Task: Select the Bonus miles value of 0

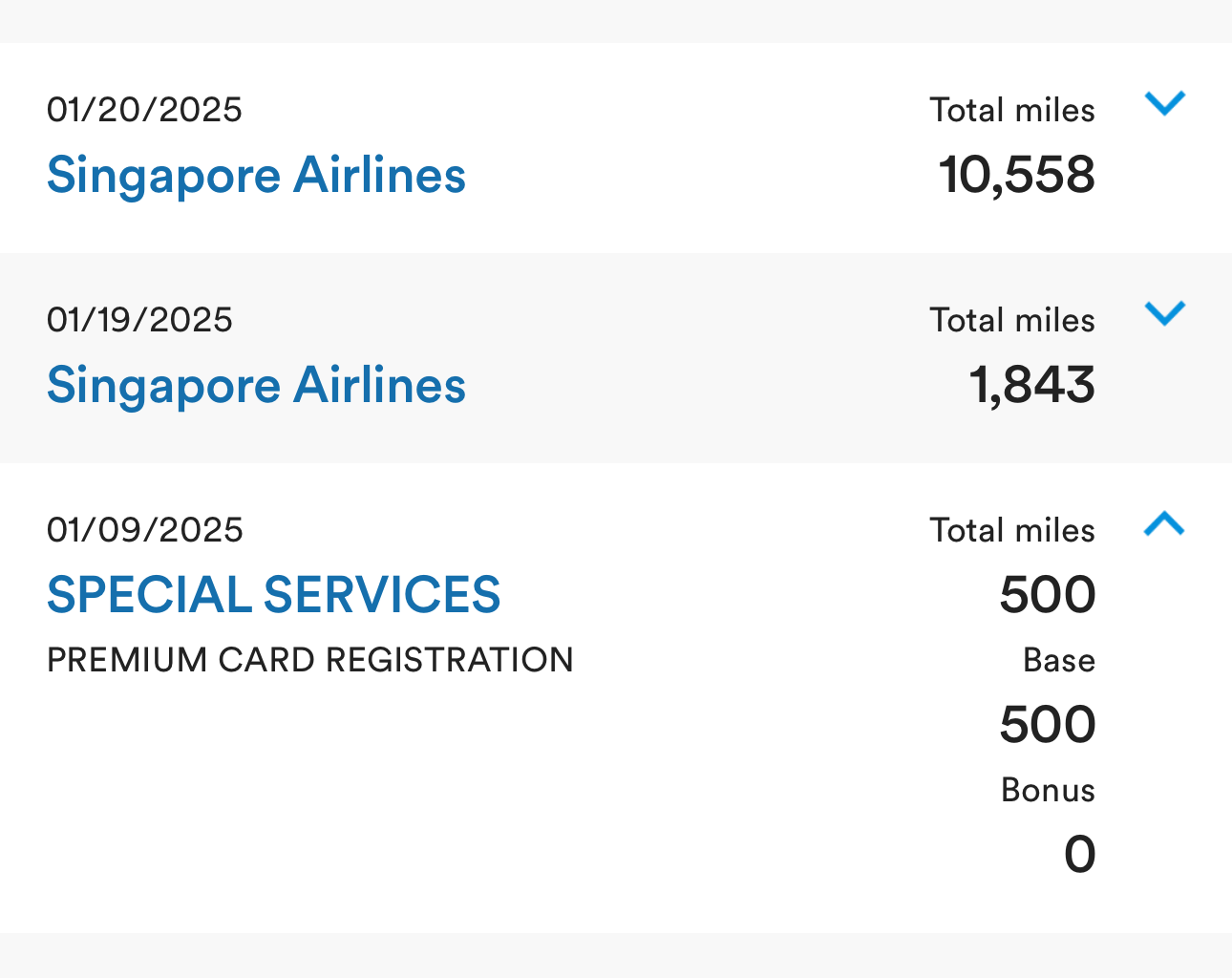Action: tap(1079, 855)
